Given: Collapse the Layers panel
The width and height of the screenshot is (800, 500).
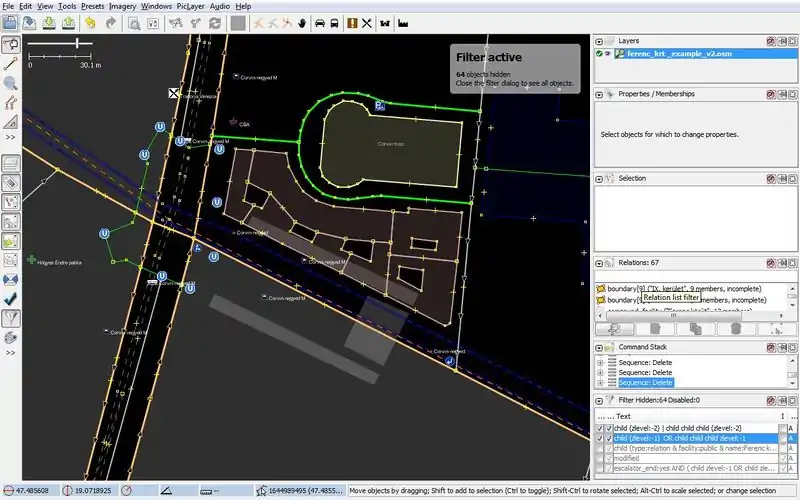Looking at the screenshot, I should coord(600,41).
